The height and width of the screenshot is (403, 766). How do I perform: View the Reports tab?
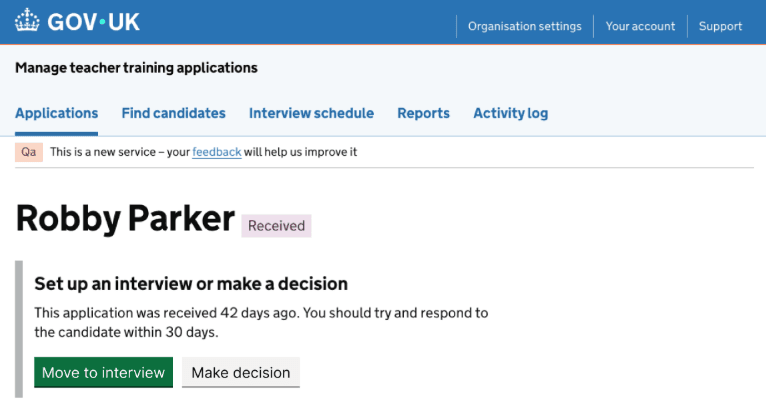point(424,113)
